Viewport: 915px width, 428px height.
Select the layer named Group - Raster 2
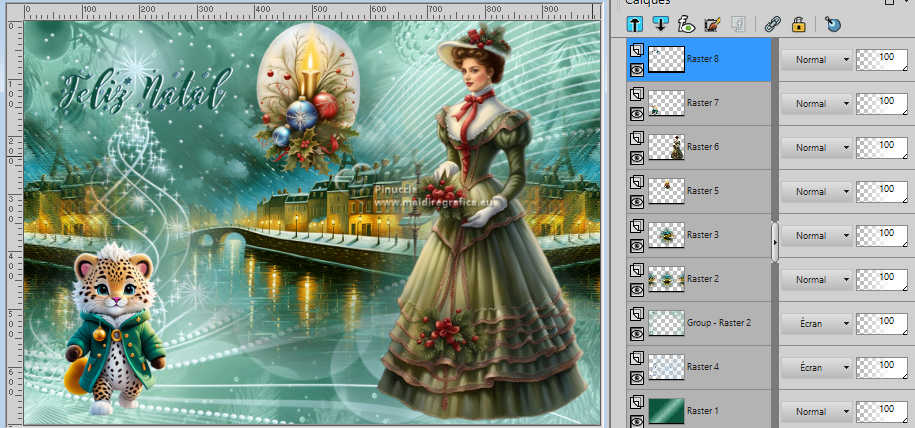pyautogui.click(x=719, y=323)
